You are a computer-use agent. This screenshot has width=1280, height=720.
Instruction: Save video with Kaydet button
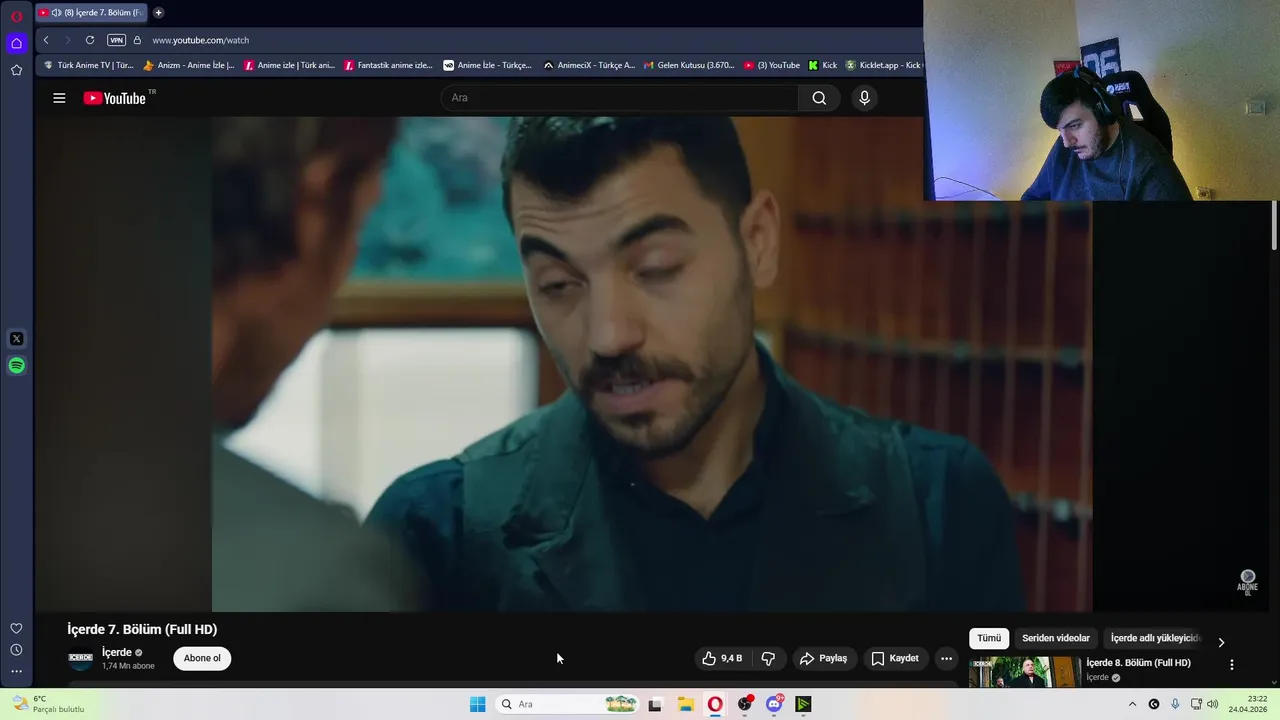[895, 658]
